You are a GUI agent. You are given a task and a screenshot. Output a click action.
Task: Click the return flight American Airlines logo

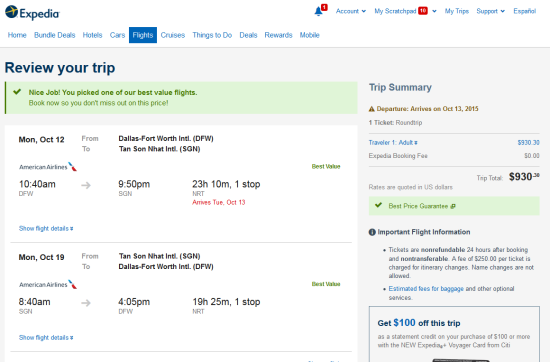pos(48,284)
